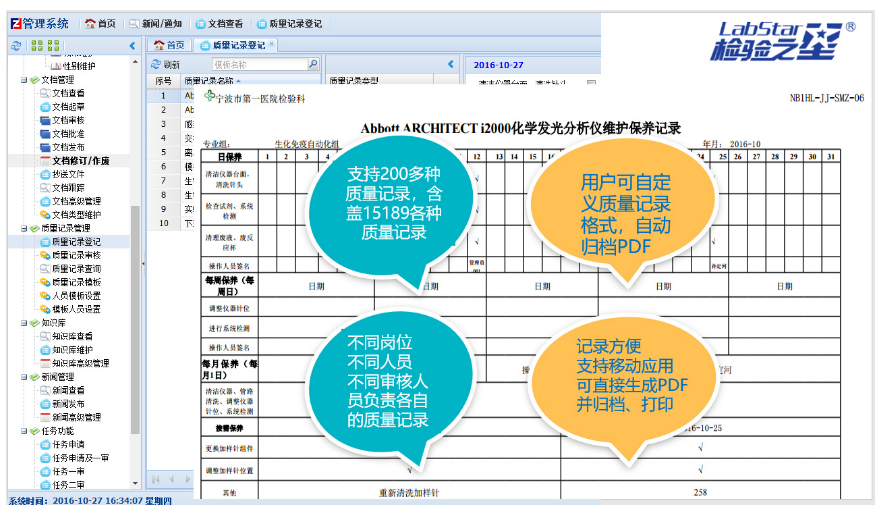Open 任务申请 in the tree
The height and width of the screenshot is (510, 879).
(68, 444)
